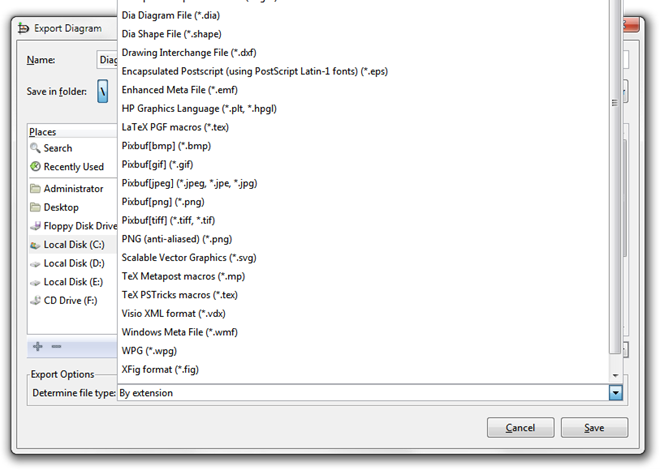This screenshot has height=470, width=660.
Task: Select the CD Drive (F:) icon
Action: tap(35, 300)
